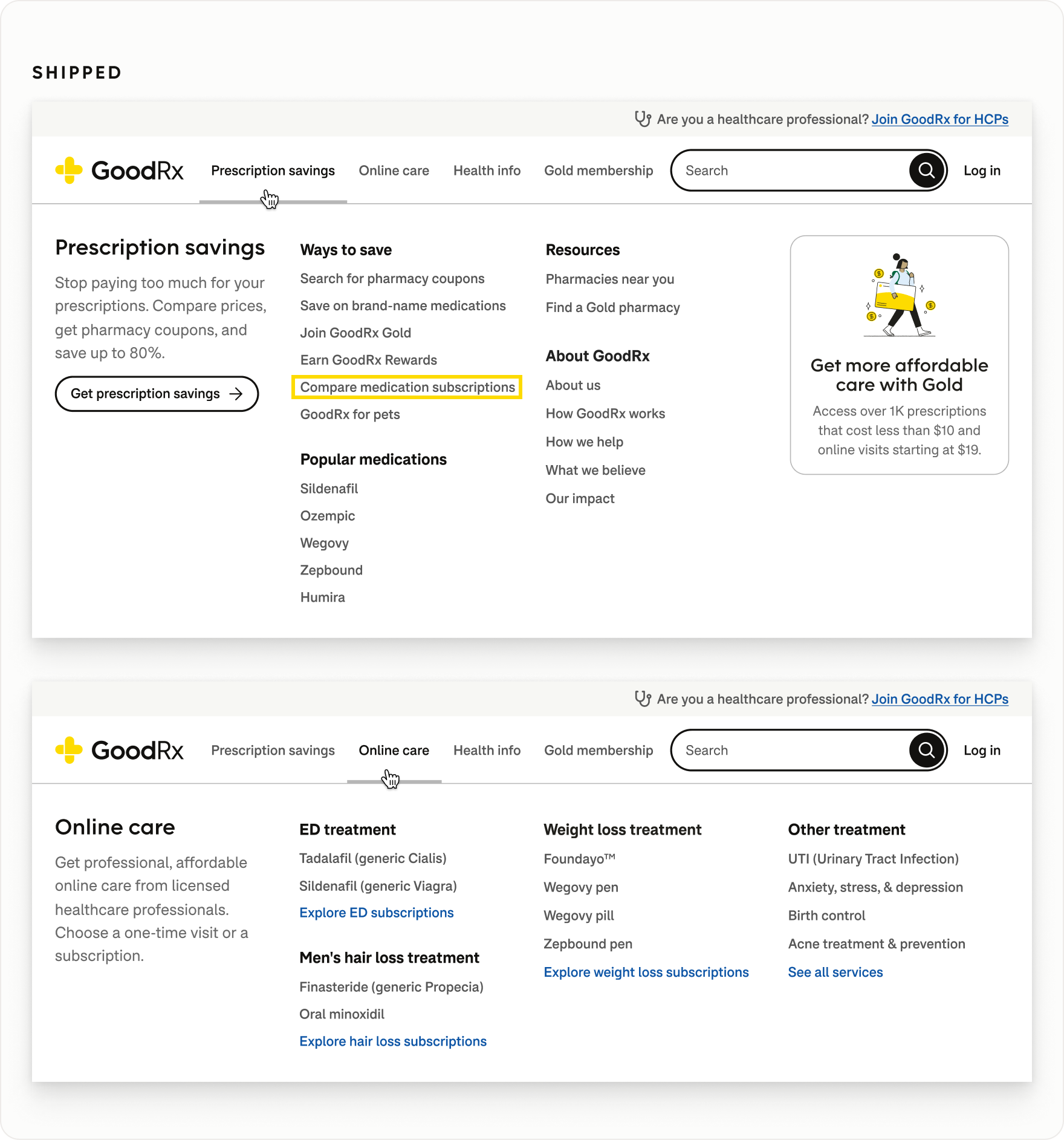The image size is (1064, 1140).
Task: Click See all services link
Action: (x=835, y=972)
